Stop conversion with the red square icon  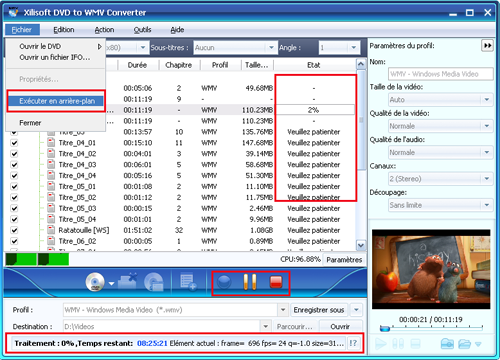(276, 282)
